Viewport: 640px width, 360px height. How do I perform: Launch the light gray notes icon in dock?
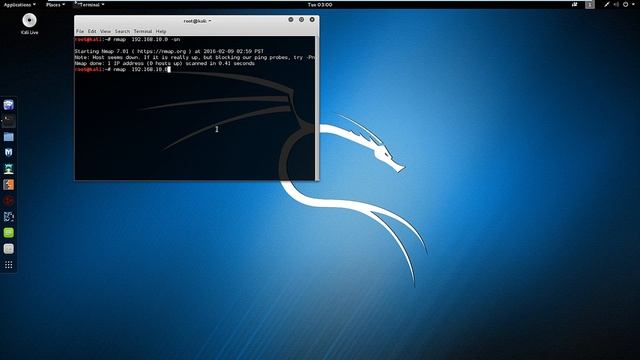pyautogui.click(x=9, y=249)
